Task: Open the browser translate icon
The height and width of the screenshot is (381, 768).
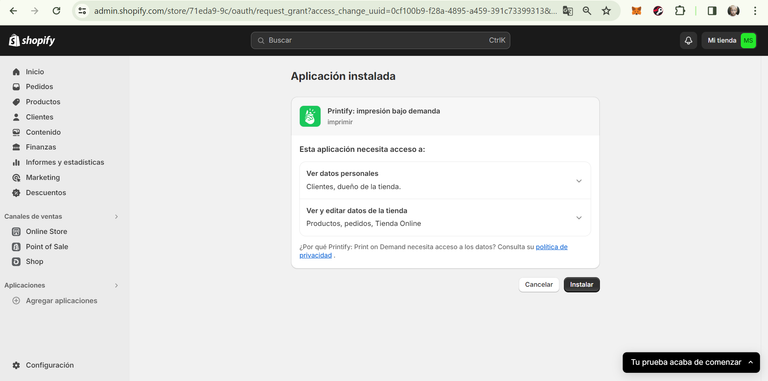Action: point(568,11)
